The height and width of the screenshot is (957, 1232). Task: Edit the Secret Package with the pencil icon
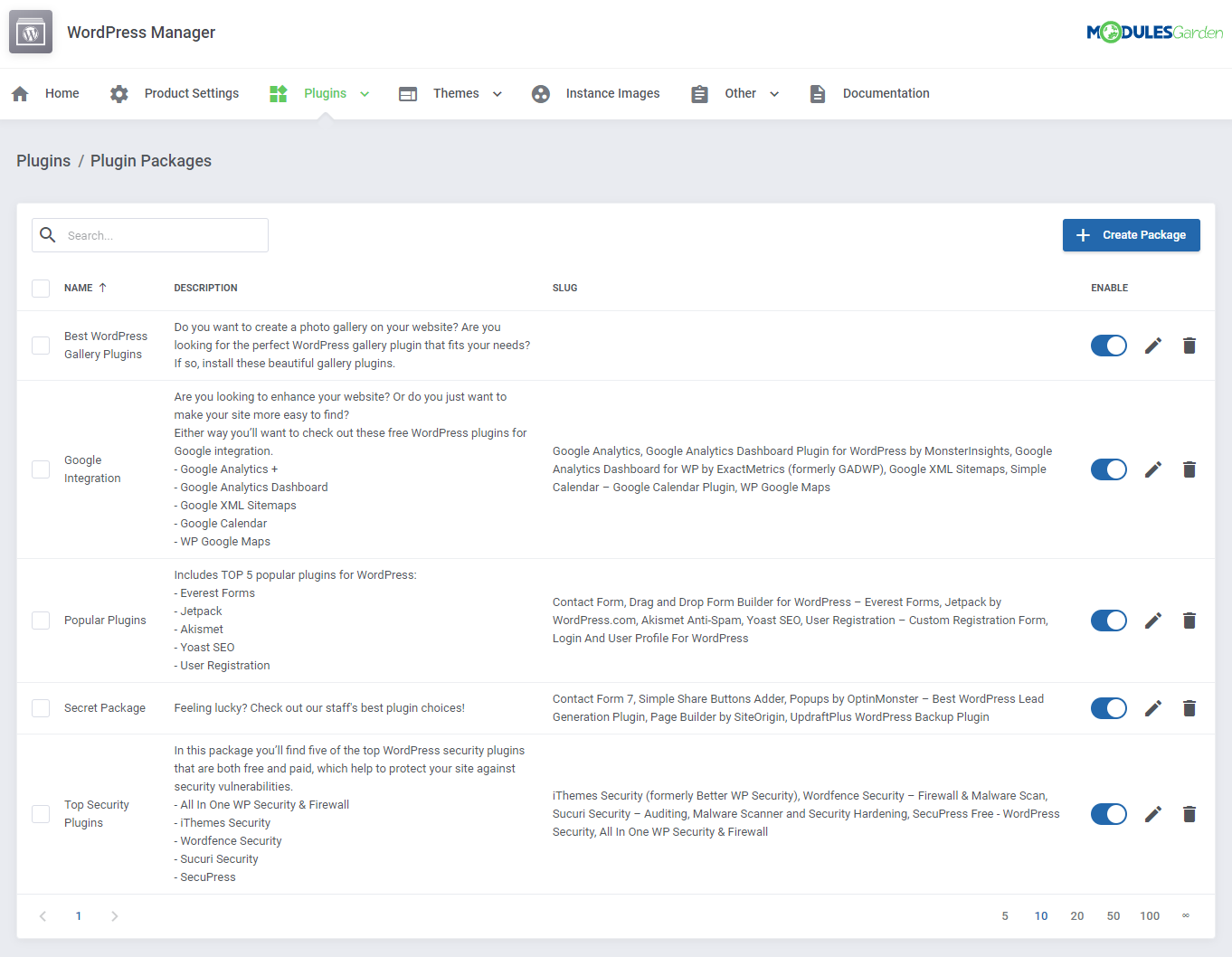coord(1152,708)
